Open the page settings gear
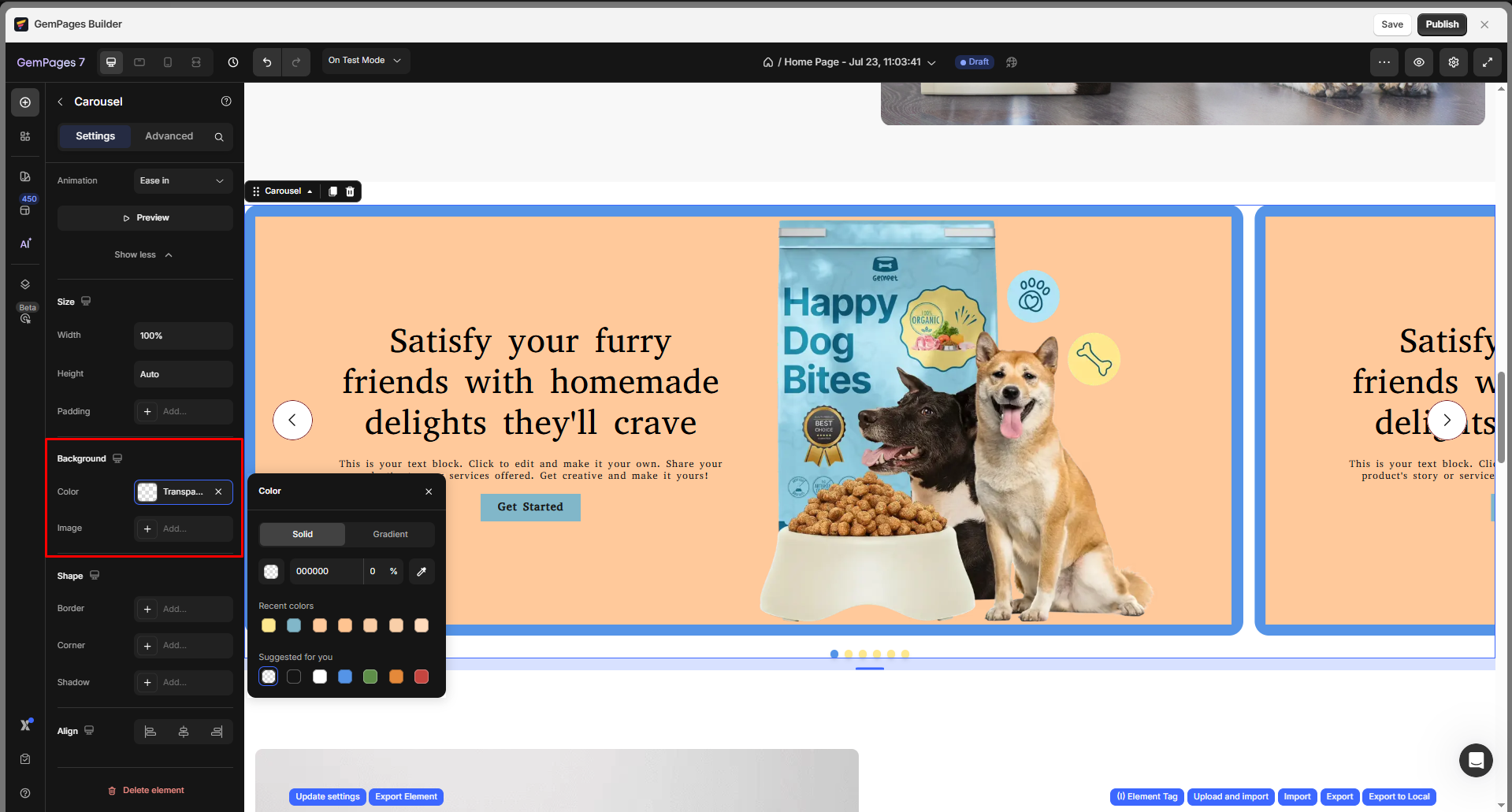Screen dimensions: 1512x812 tap(1454, 62)
